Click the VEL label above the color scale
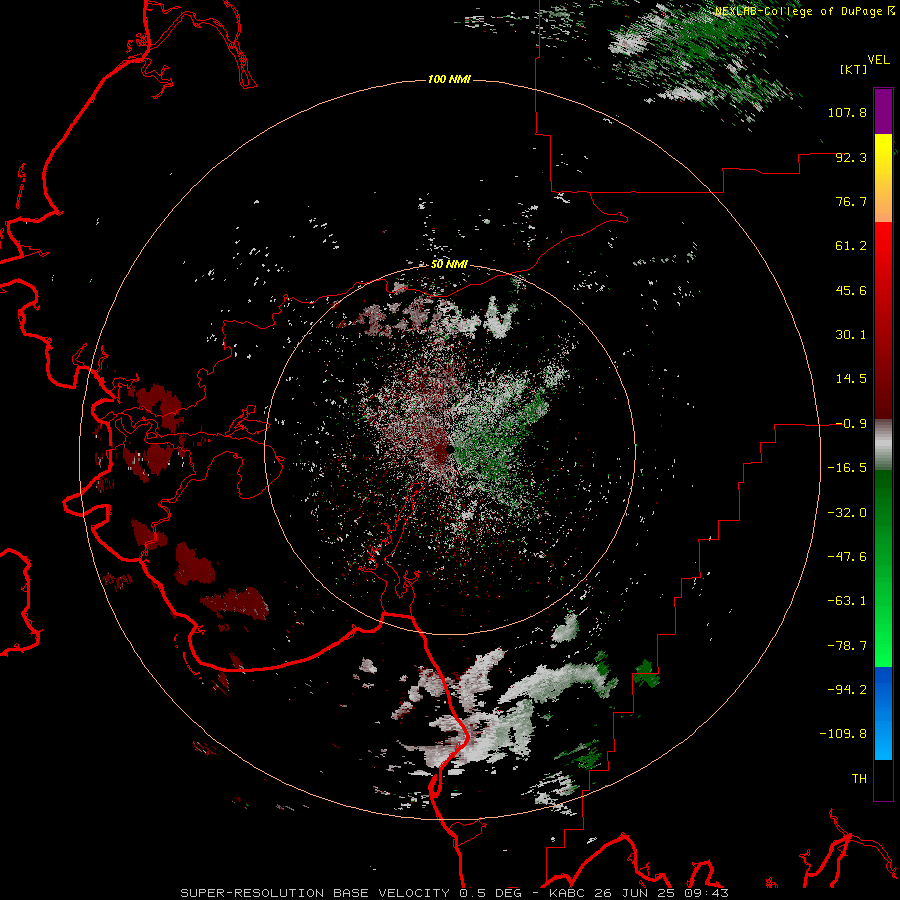 878,60
